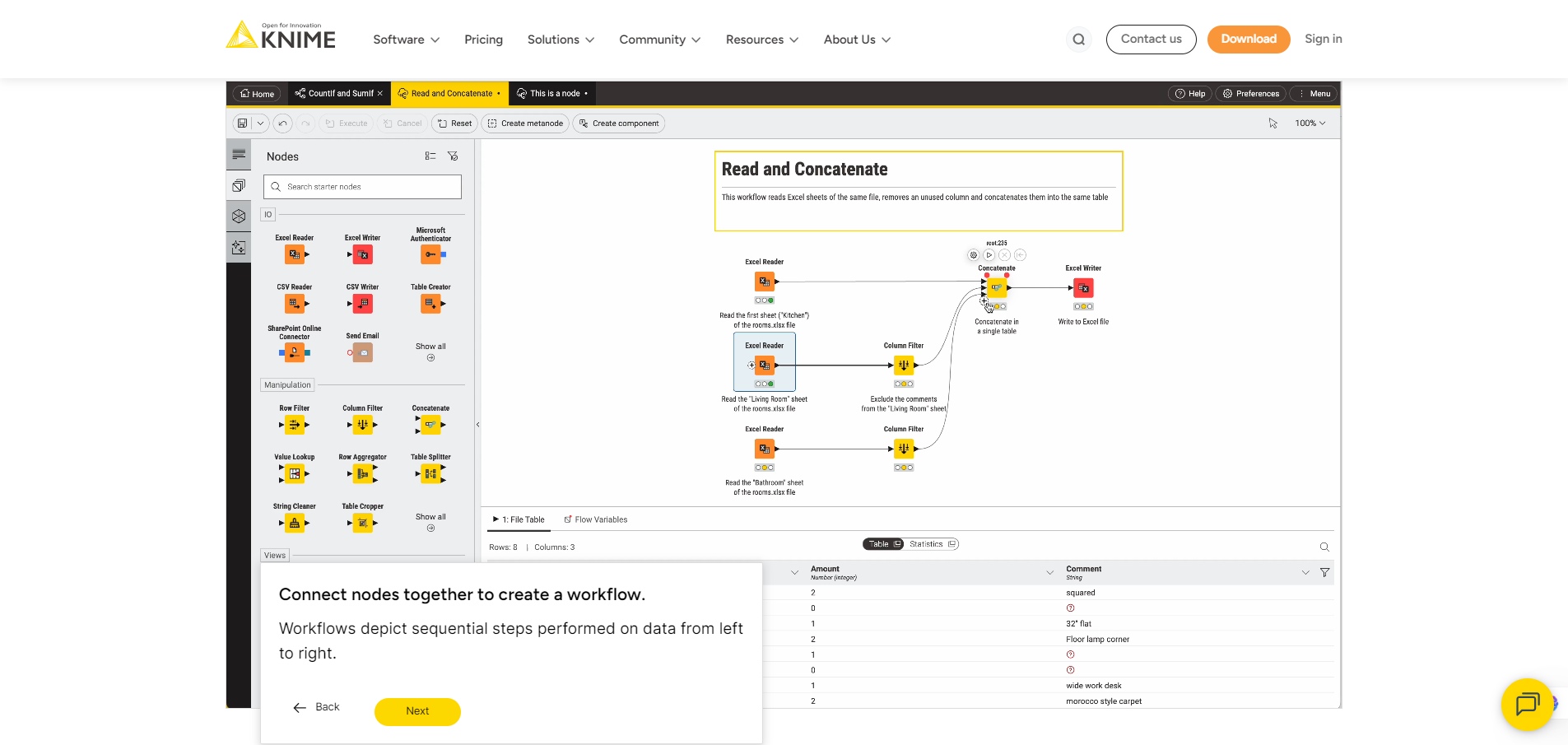Click the yellow Next button

pos(417,711)
